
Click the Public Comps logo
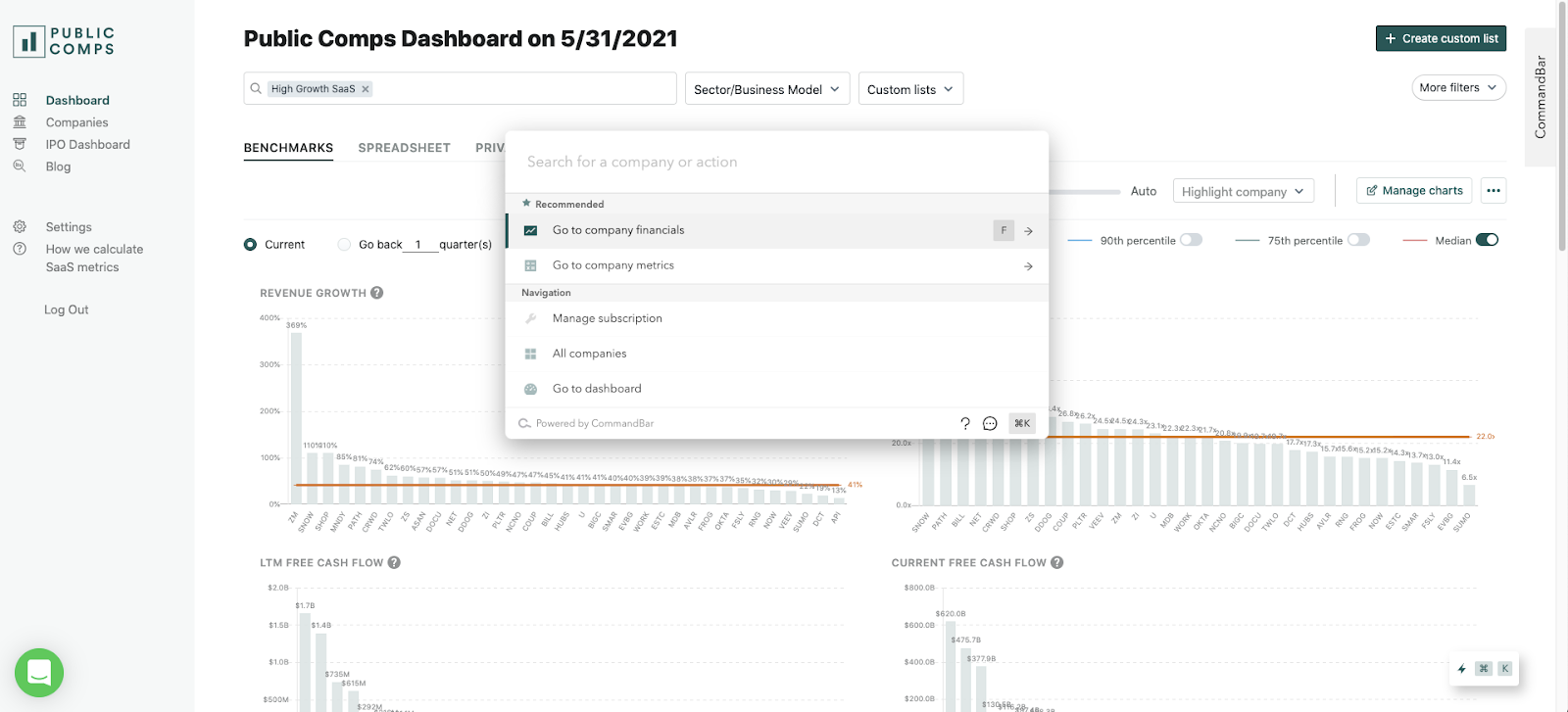(64, 41)
